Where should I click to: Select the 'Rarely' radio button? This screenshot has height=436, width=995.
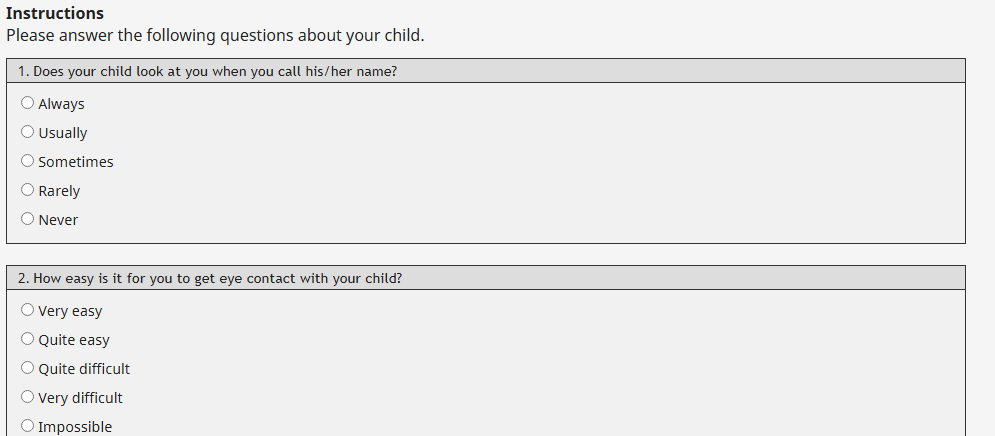27,190
